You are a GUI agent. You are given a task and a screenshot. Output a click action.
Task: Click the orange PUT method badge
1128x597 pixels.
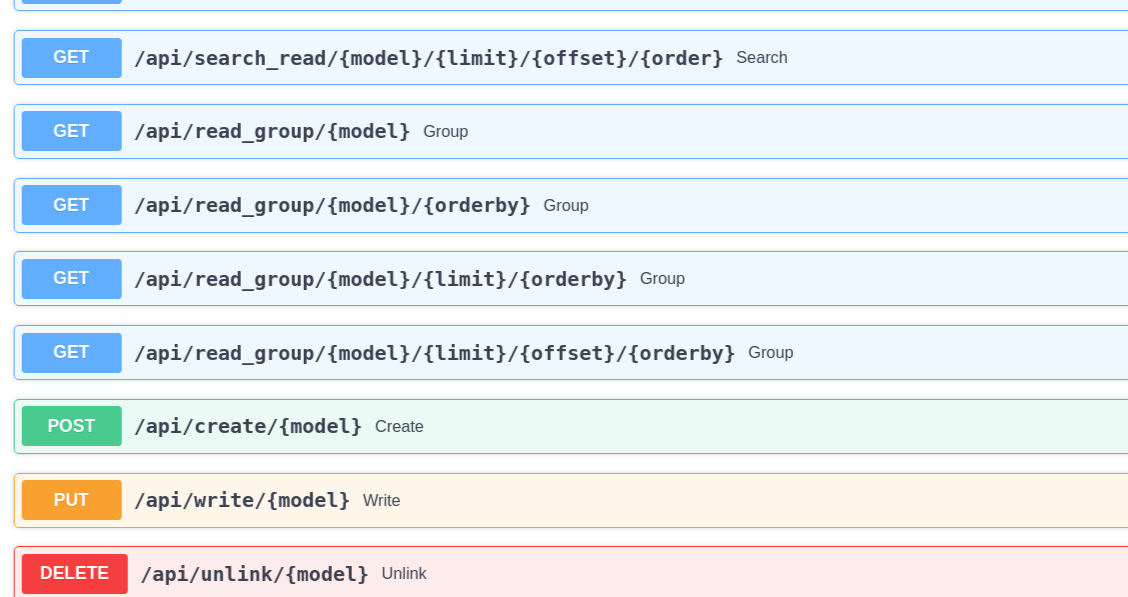(71, 500)
